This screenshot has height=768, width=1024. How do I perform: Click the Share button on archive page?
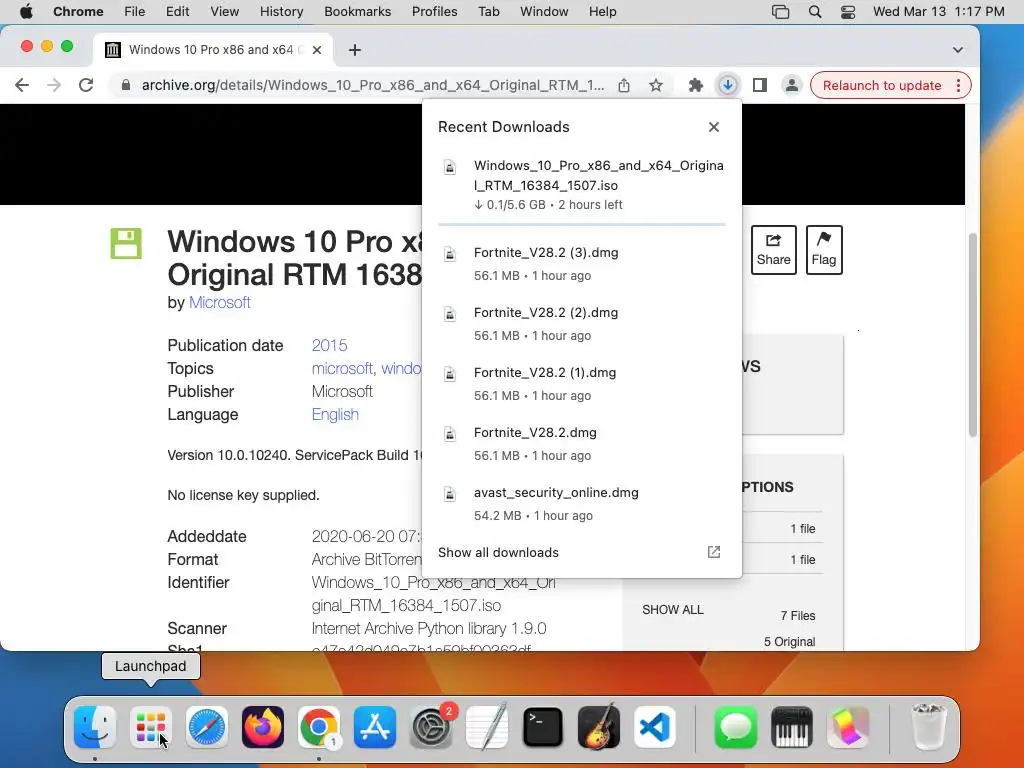(773, 250)
